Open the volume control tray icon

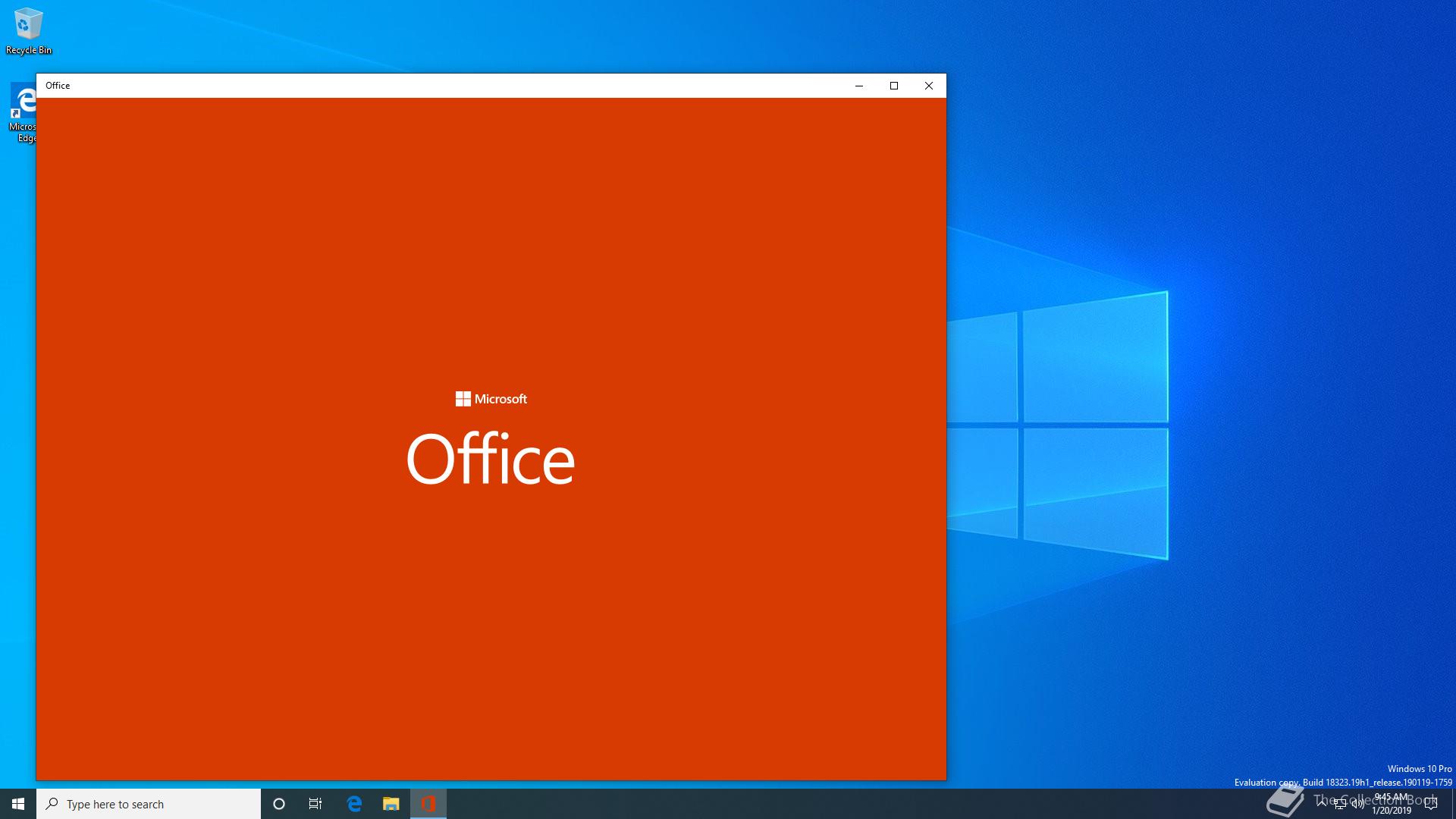click(x=1358, y=804)
